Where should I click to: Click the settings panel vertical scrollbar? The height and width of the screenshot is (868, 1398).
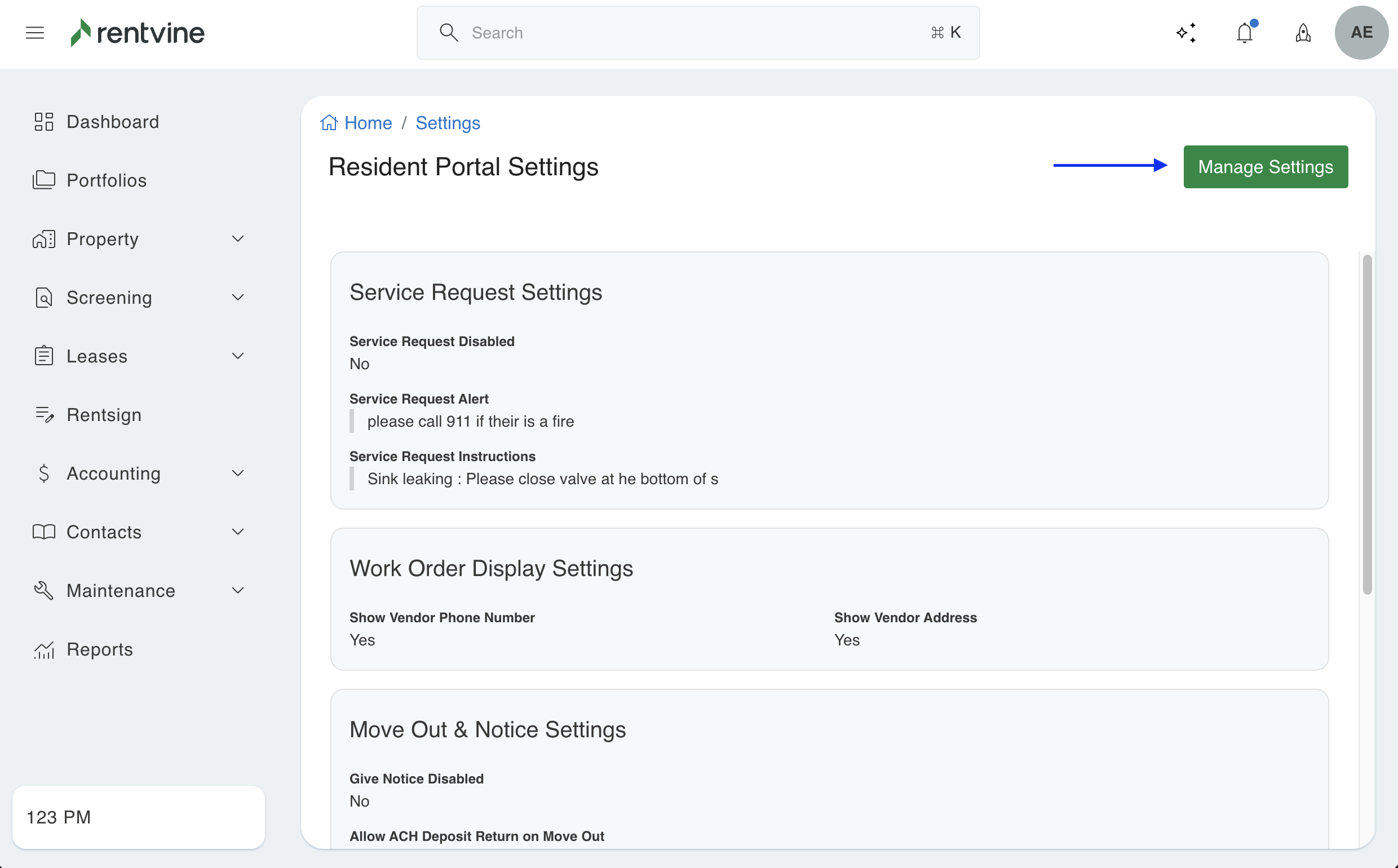[1367, 425]
